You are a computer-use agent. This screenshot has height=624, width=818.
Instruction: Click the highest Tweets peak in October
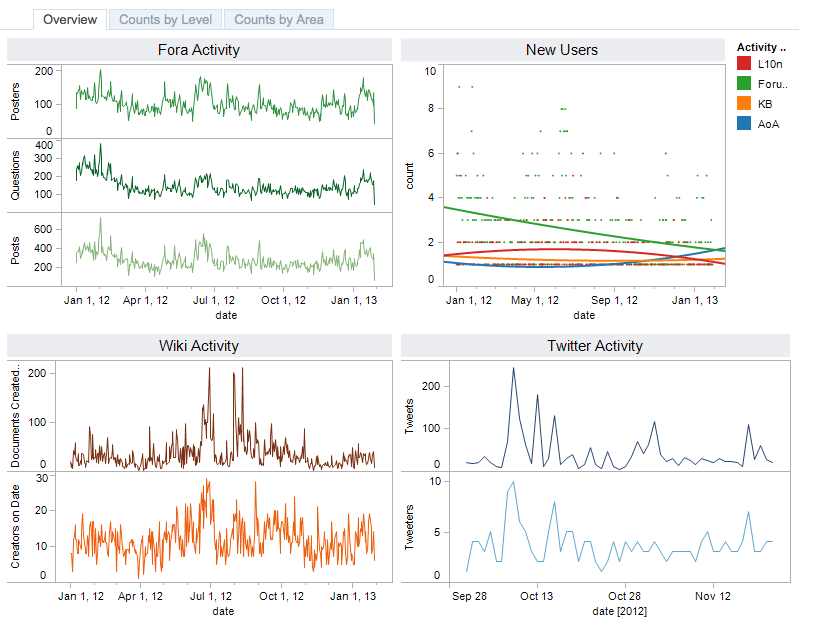pyautogui.click(x=513, y=368)
